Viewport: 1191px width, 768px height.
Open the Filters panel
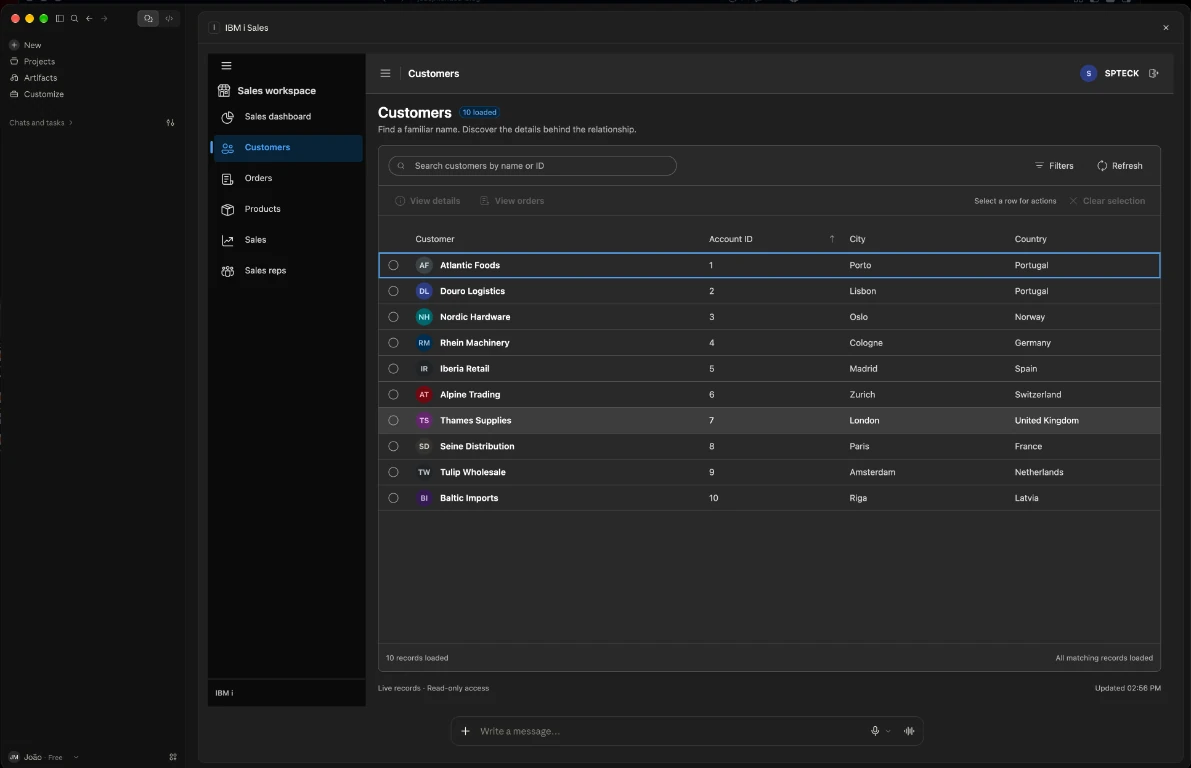click(x=1054, y=166)
